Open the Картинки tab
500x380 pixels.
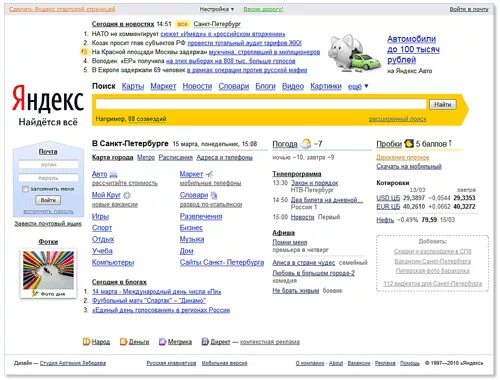[x=326, y=86]
